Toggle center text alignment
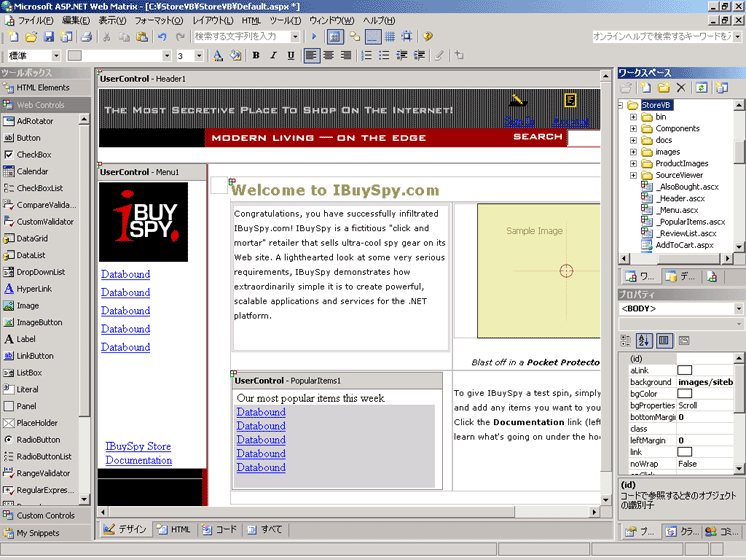 point(329,56)
